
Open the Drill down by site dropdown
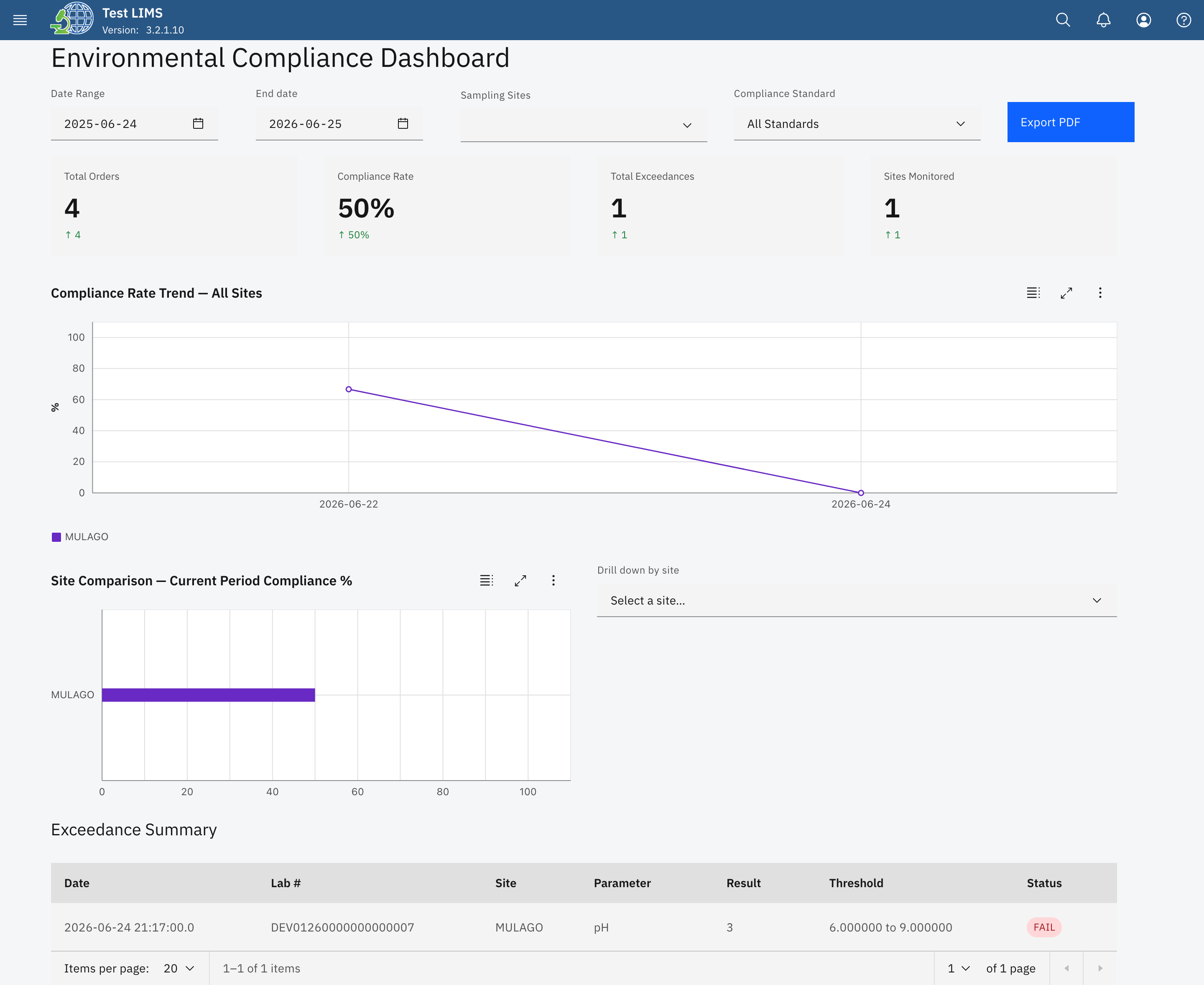tap(857, 600)
